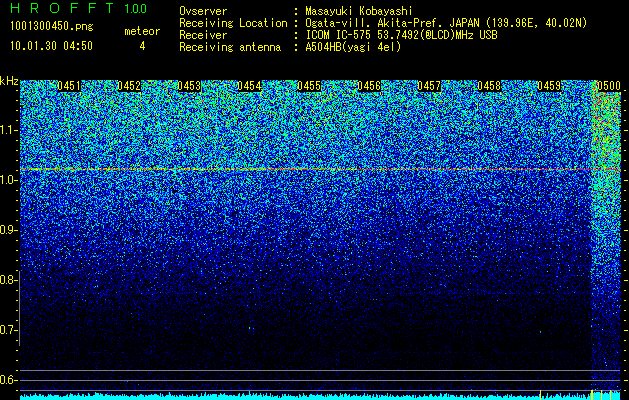This screenshot has width=629, height=400.
Task: Click the 0458 time marker
Action: [489, 86]
